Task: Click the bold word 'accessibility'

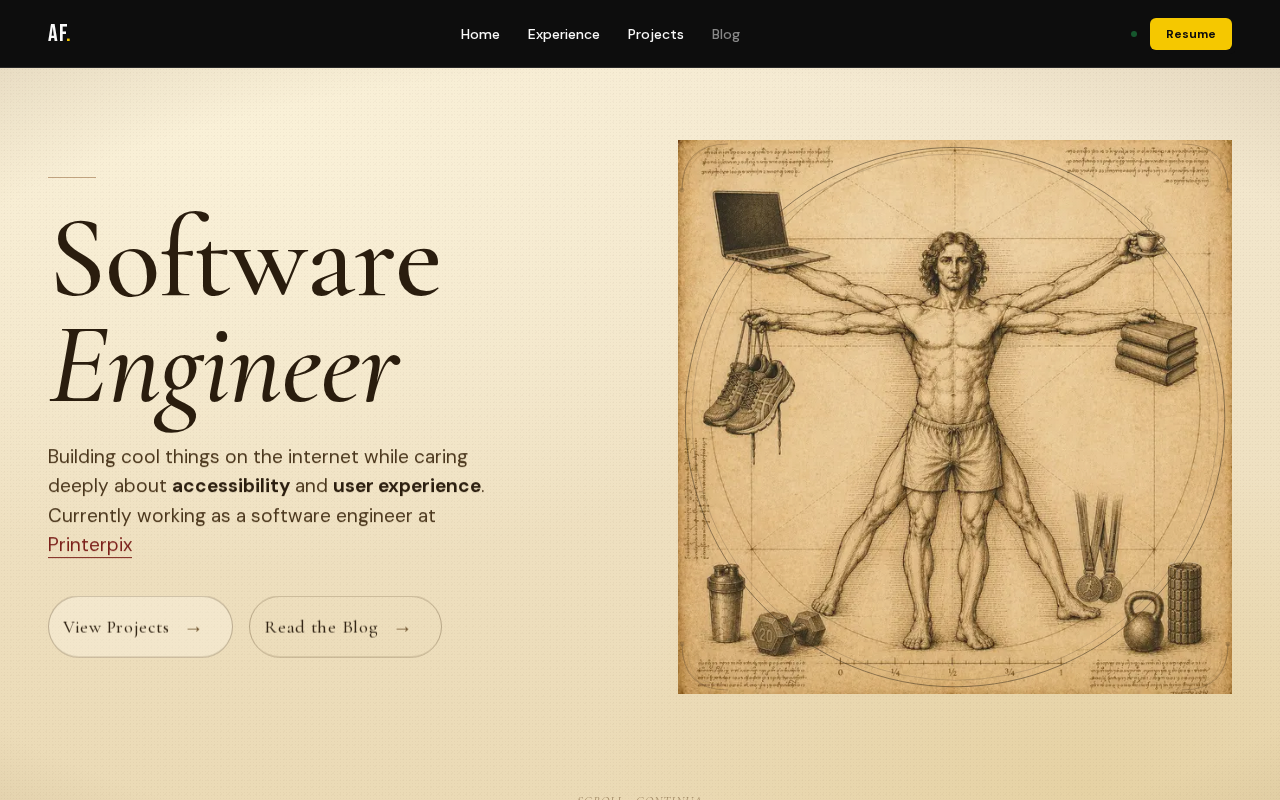Action: [x=231, y=486]
